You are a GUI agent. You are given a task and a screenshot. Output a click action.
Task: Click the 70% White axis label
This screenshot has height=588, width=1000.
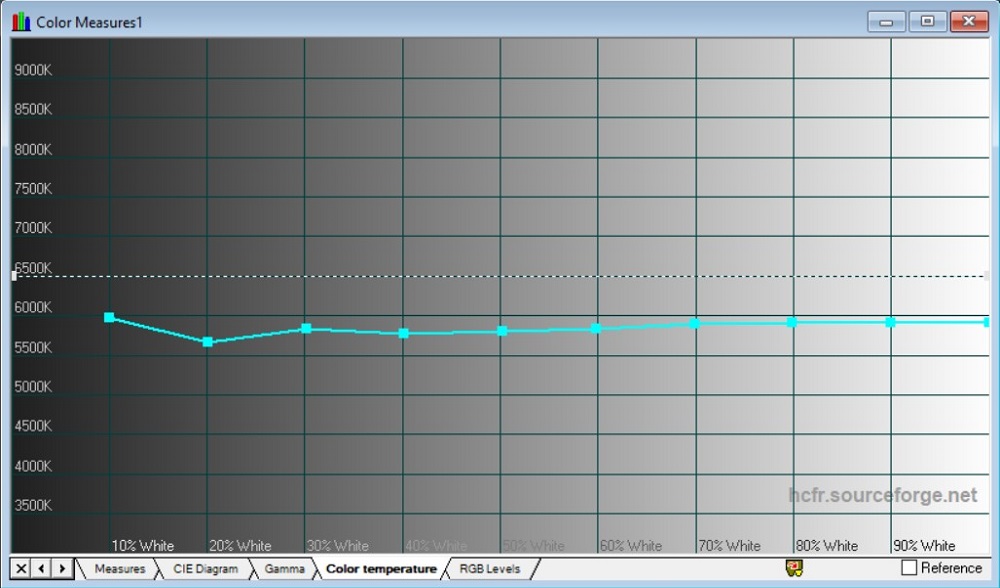coord(730,546)
